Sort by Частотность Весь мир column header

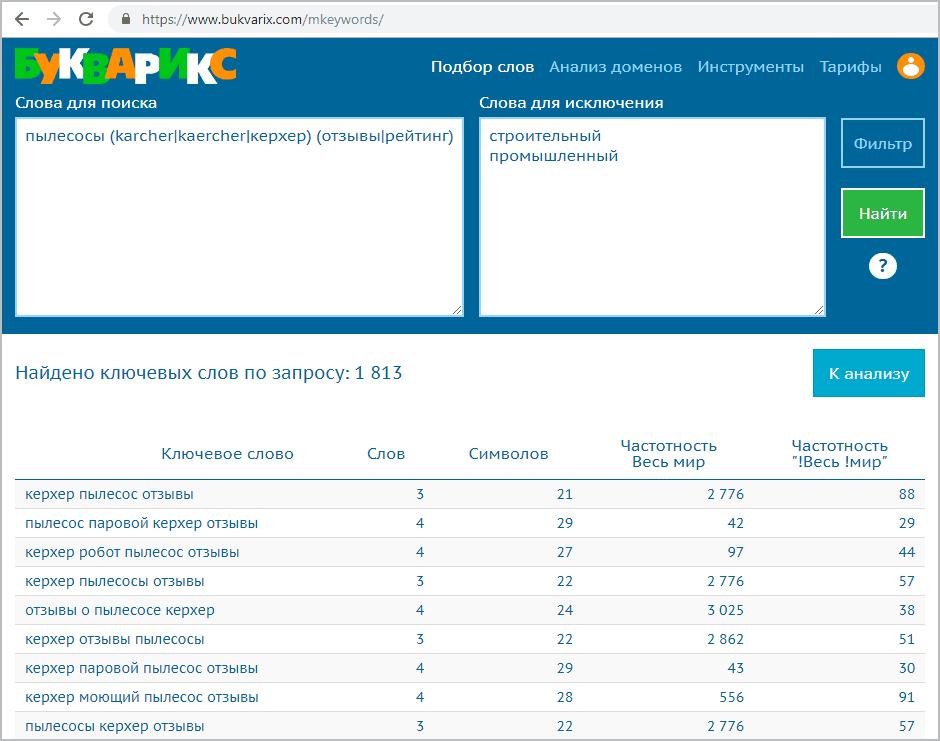point(668,454)
